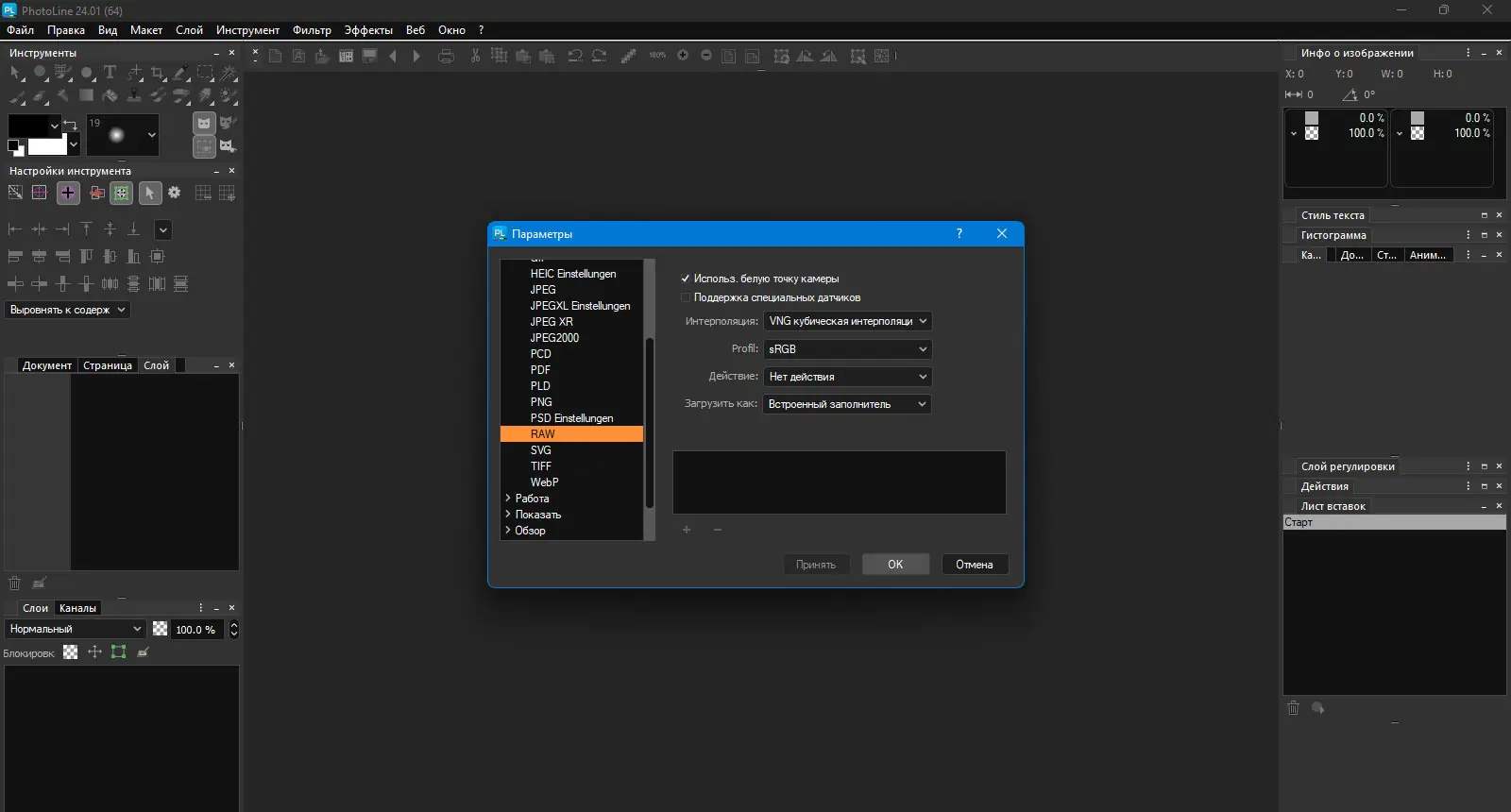Open the Нормальный blend mode dropdown
1511x812 pixels.
76,629
